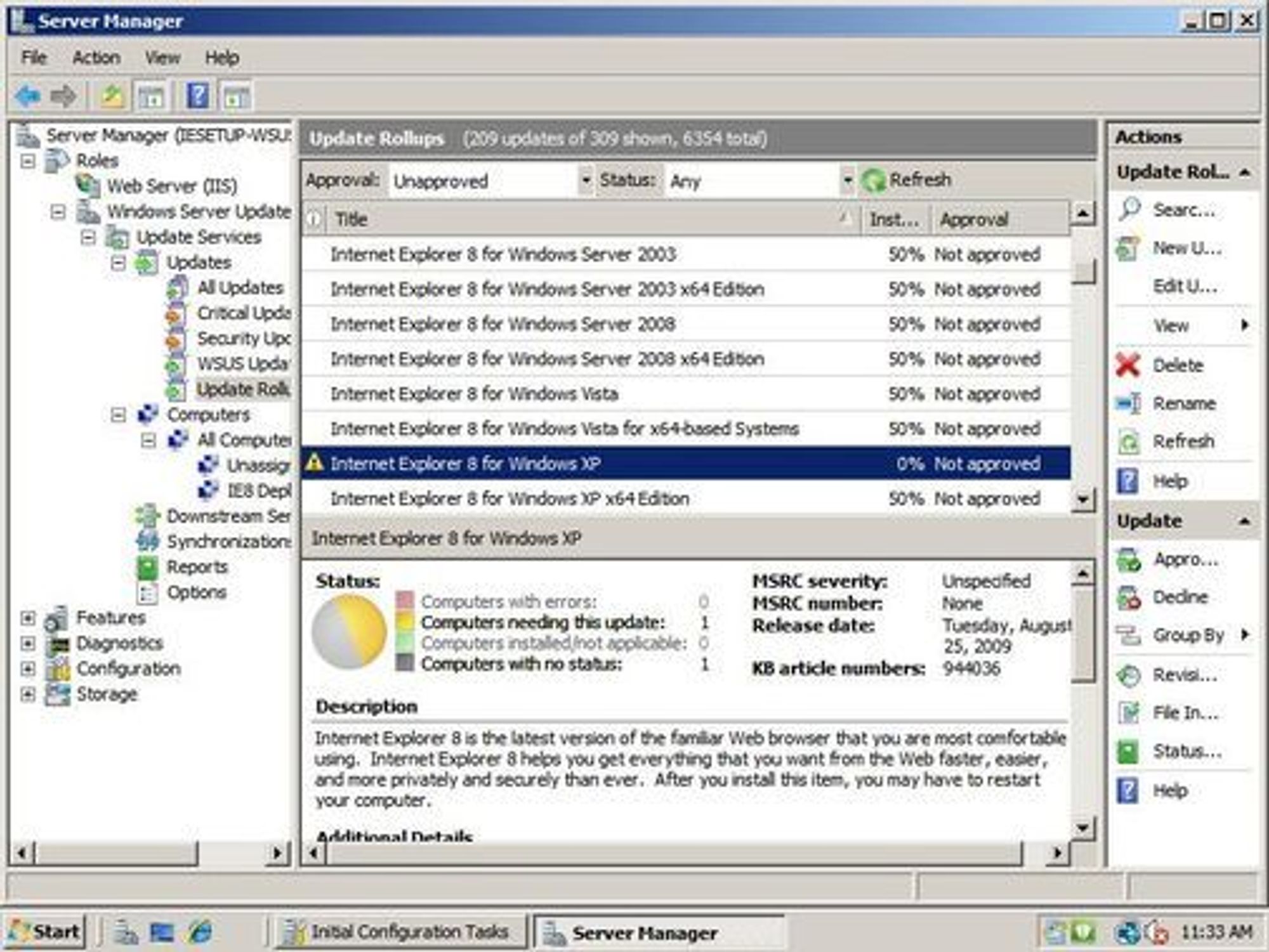The width and height of the screenshot is (1269, 952).
Task: Open the View menu in the menu bar
Action: [x=162, y=58]
